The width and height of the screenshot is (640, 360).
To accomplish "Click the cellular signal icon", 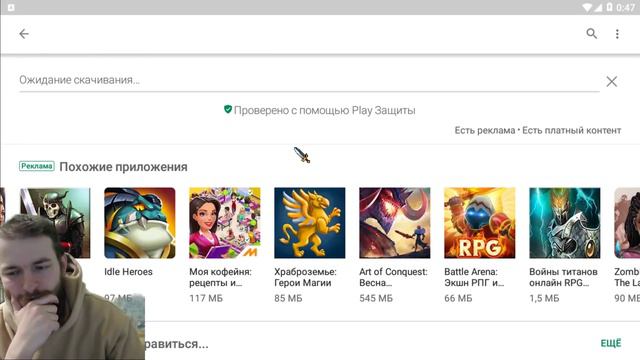I will (x=598, y=7).
